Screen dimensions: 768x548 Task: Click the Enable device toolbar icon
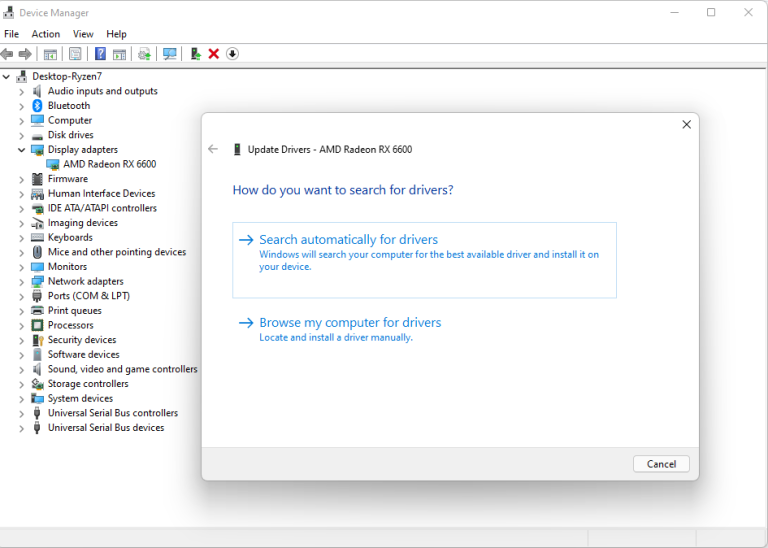tap(195, 54)
